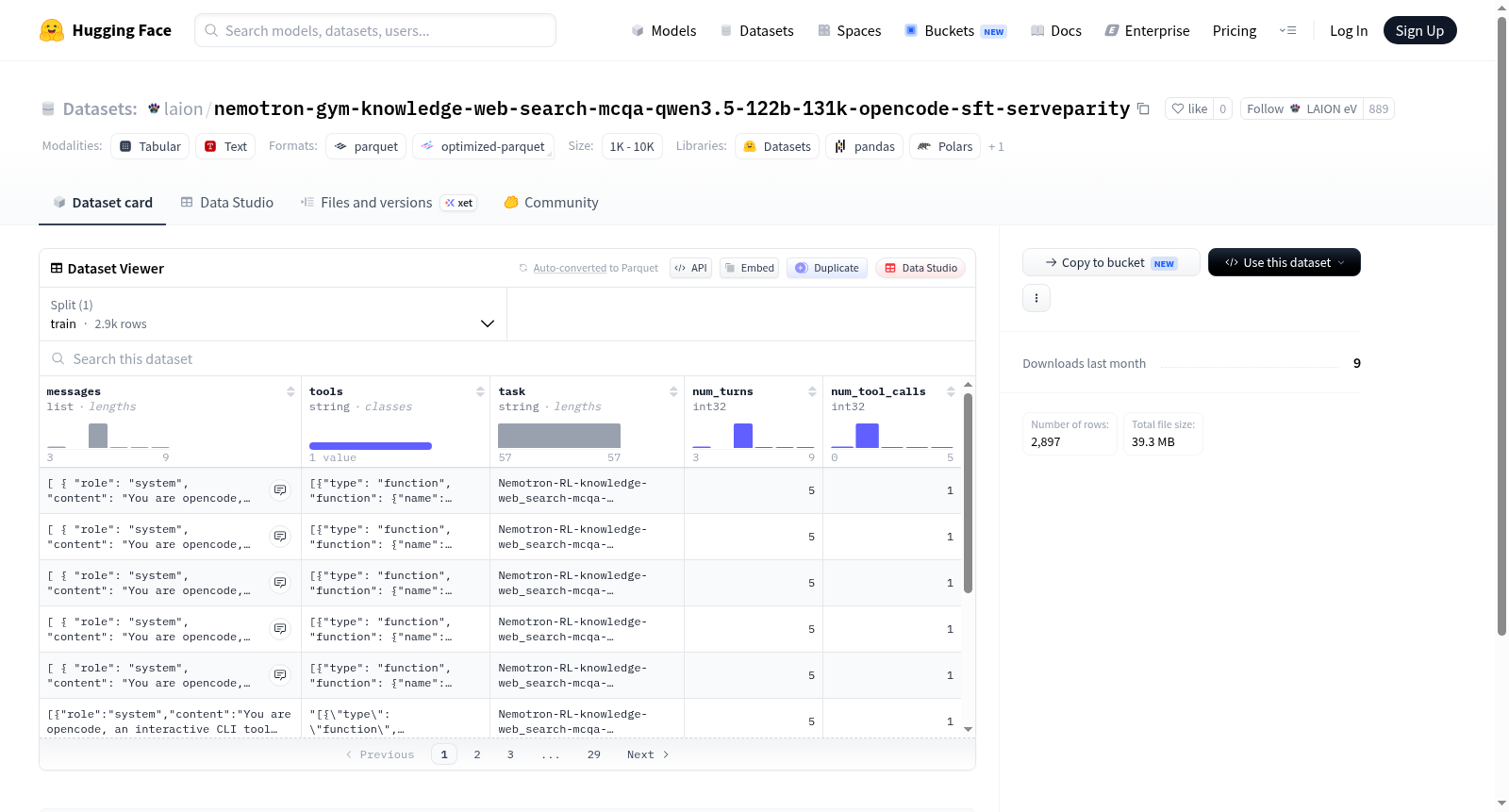Click the num_turns histogram tall bar
1509x812 pixels.
[x=743, y=435]
